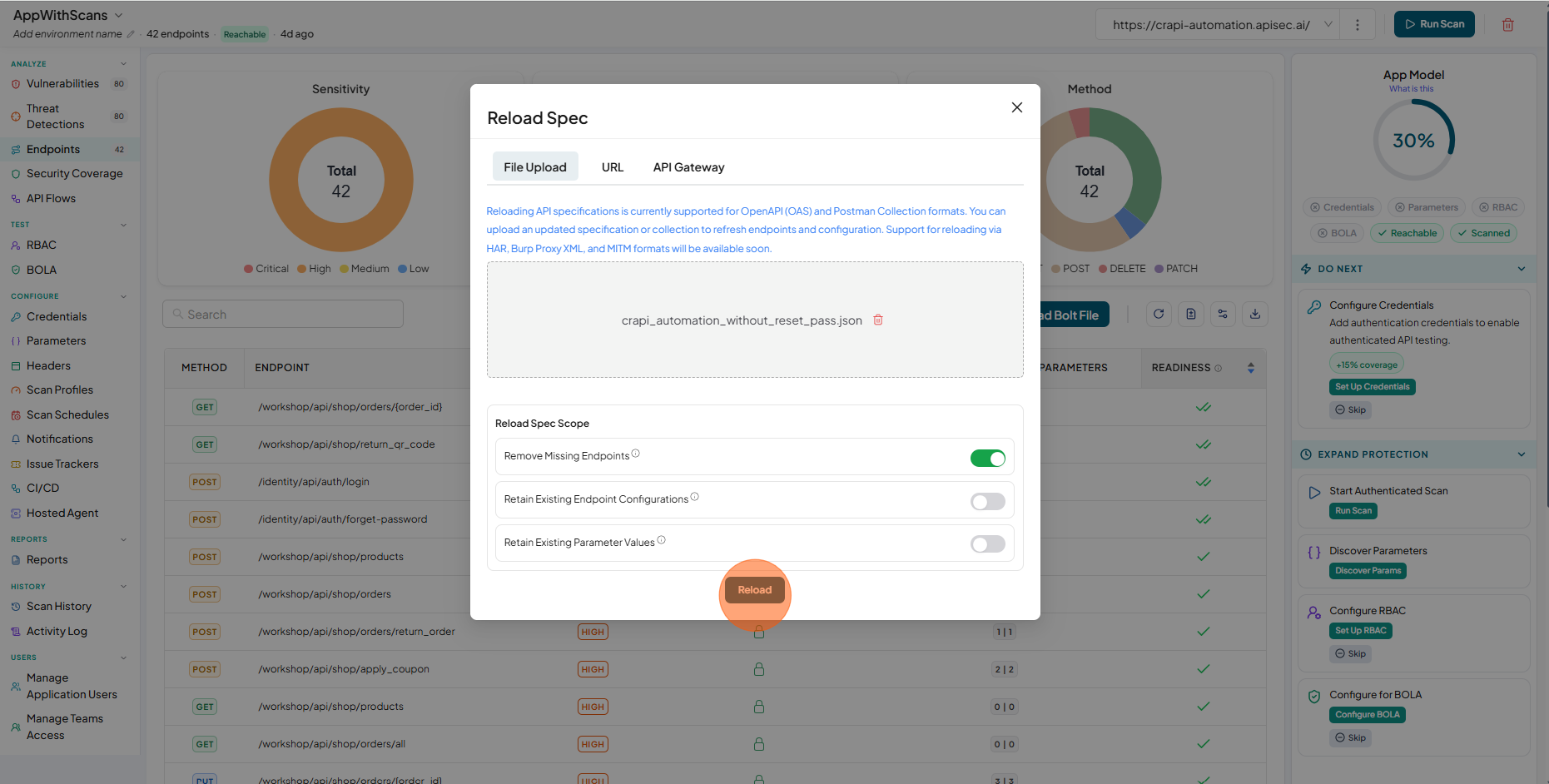Open the three-dot options menu beside URL
Screen dimensions: 1549x784
(x=1358, y=25)
